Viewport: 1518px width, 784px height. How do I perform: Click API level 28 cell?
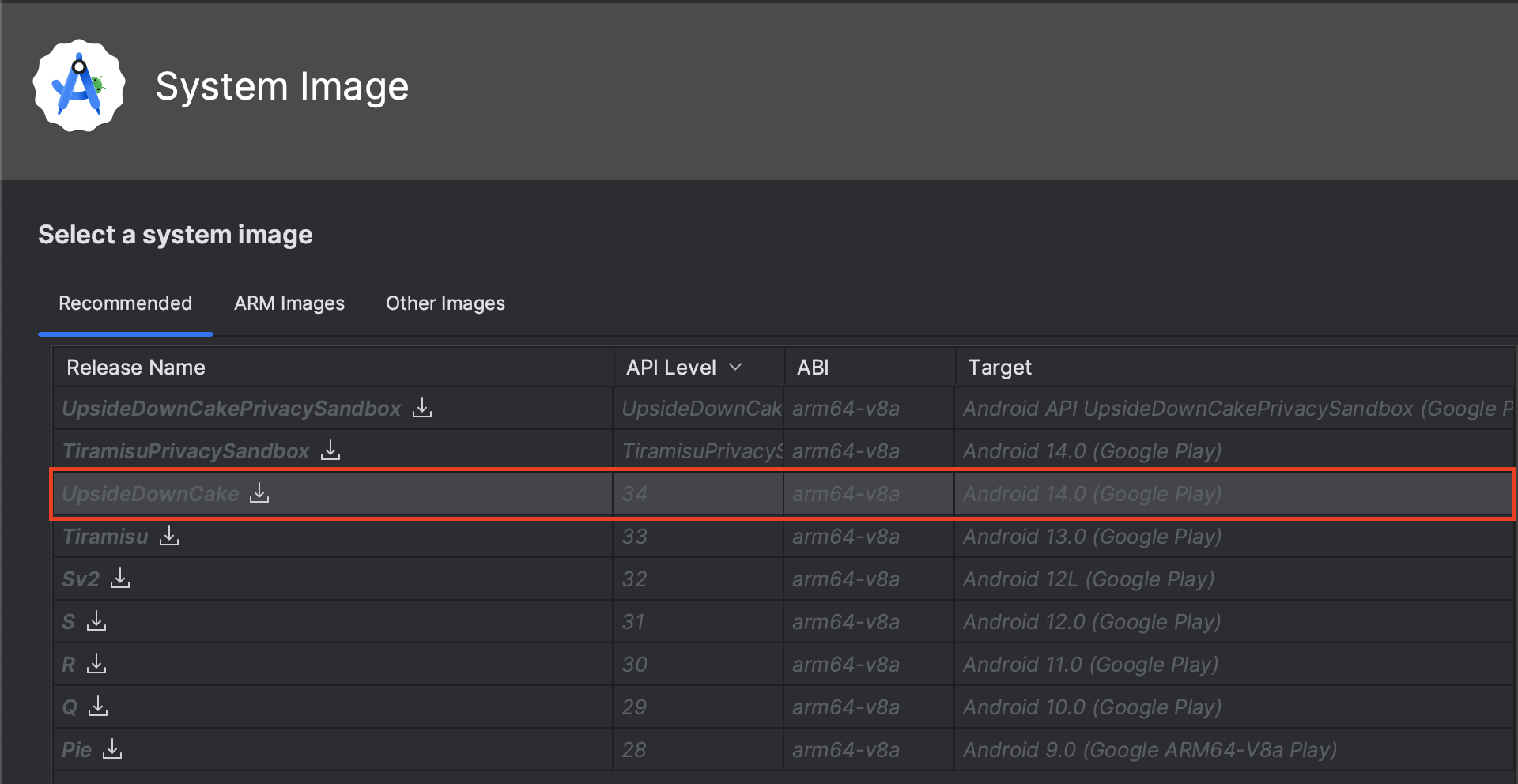(x=698, y=750)
